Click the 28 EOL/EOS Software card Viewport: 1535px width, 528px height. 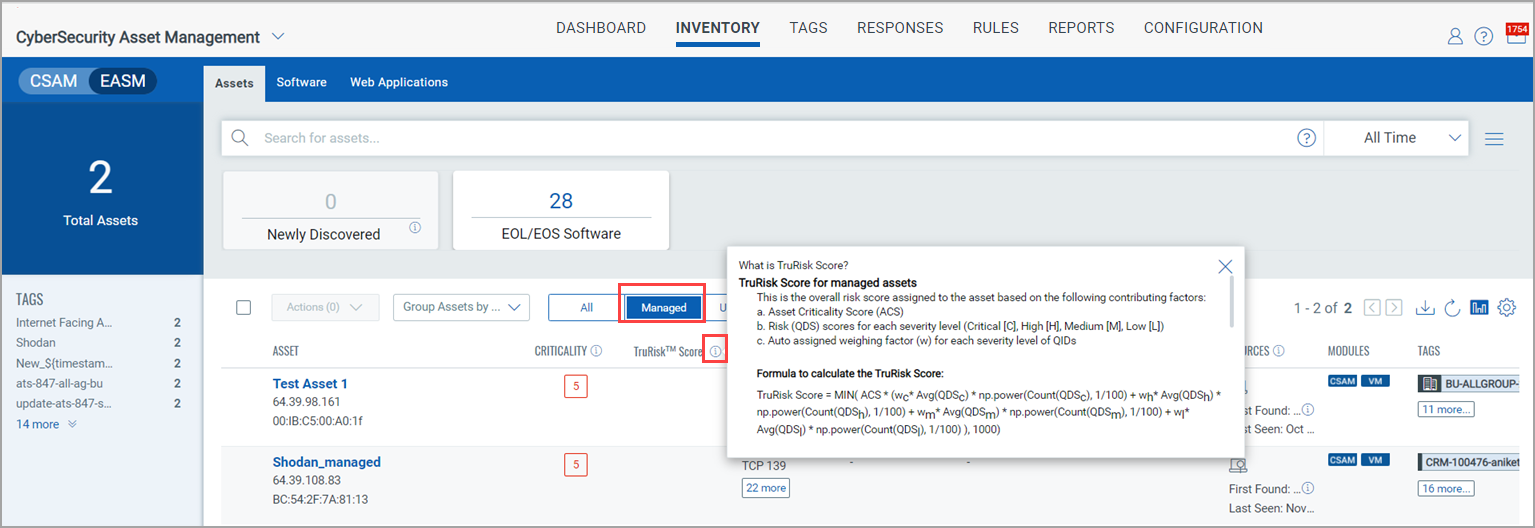click(x=561, y=210)
